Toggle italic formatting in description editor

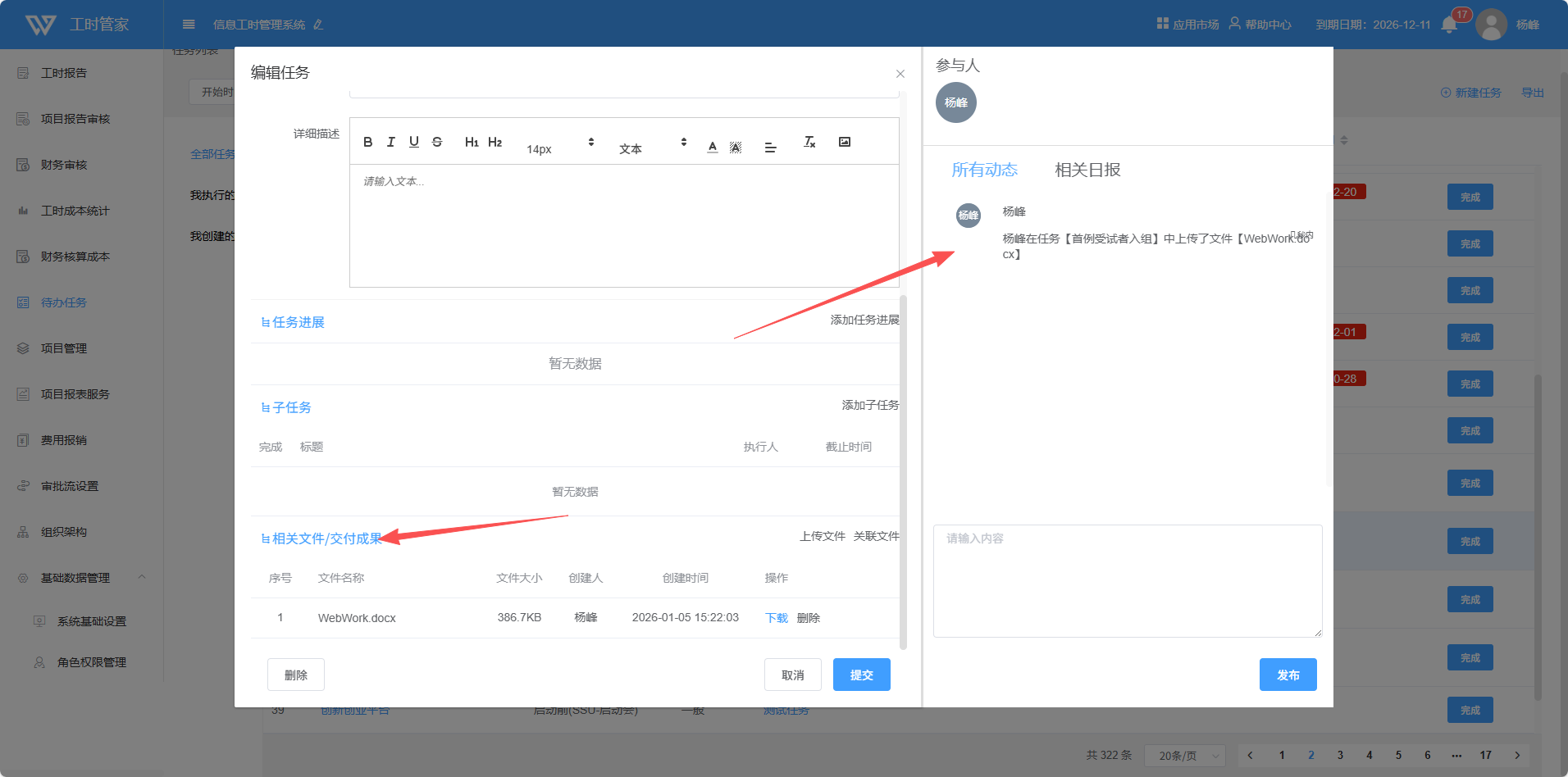391,143
